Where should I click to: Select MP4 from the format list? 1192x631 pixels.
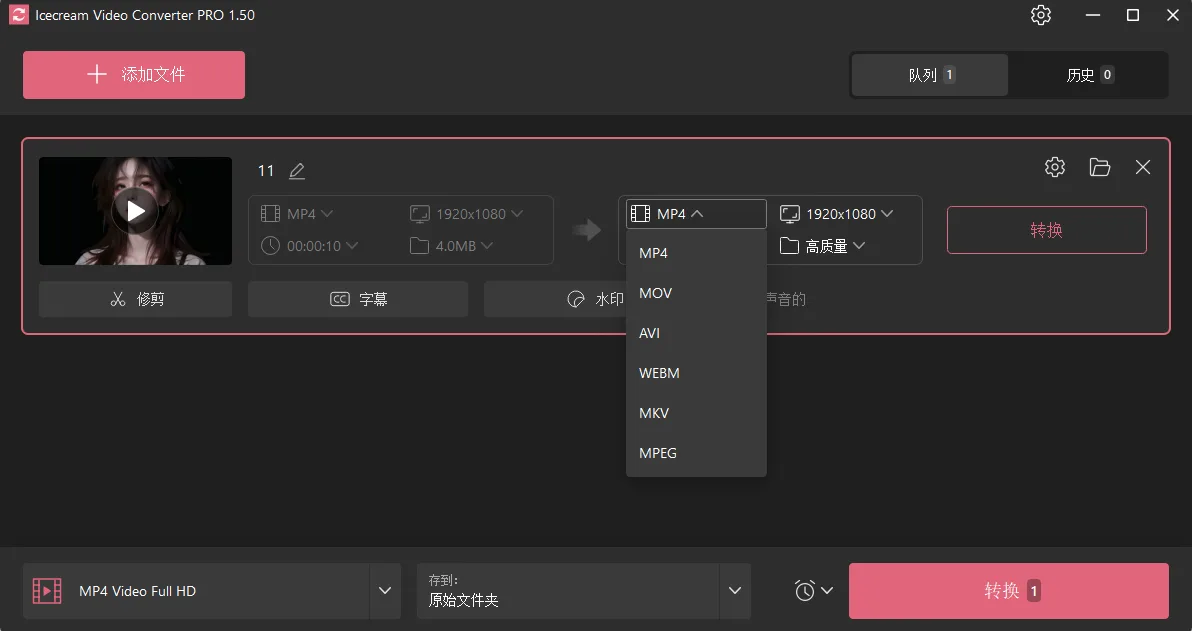point(696,253)
